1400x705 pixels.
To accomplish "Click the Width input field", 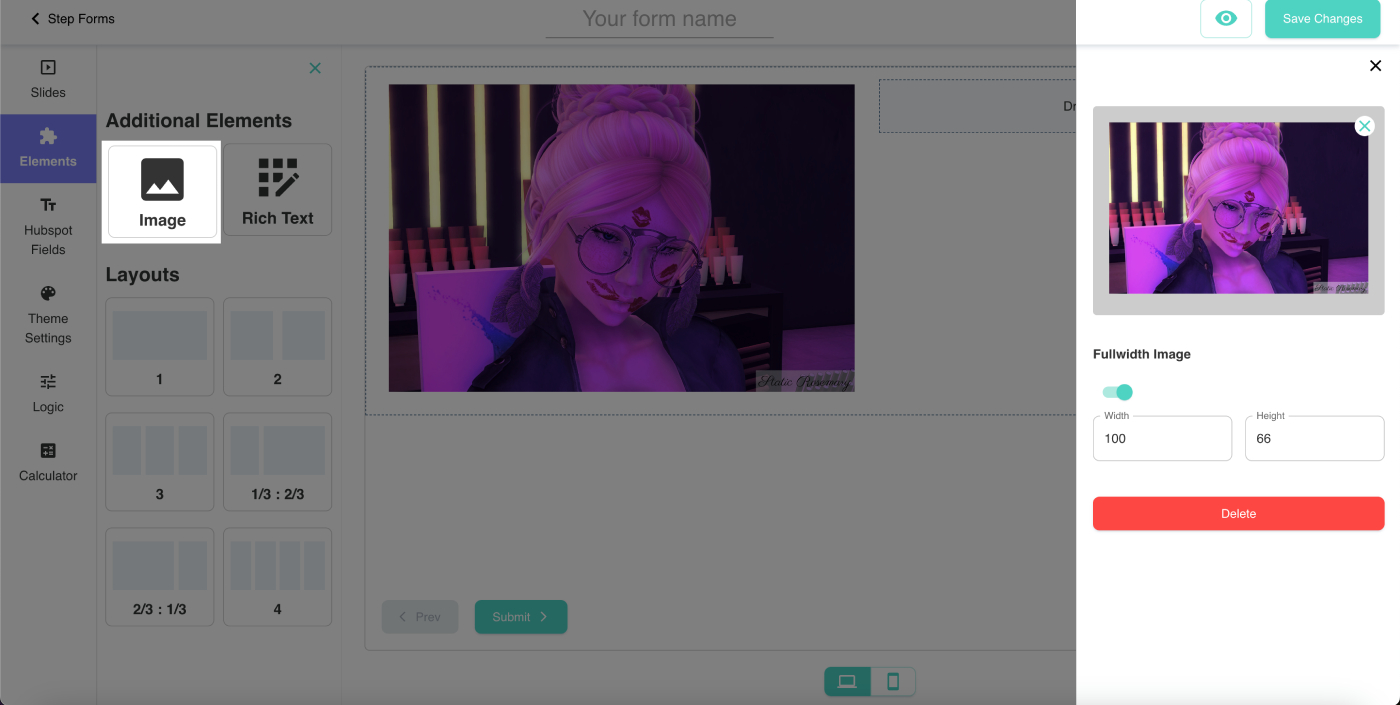I will pyautogui.click(x=1162, y=438).
